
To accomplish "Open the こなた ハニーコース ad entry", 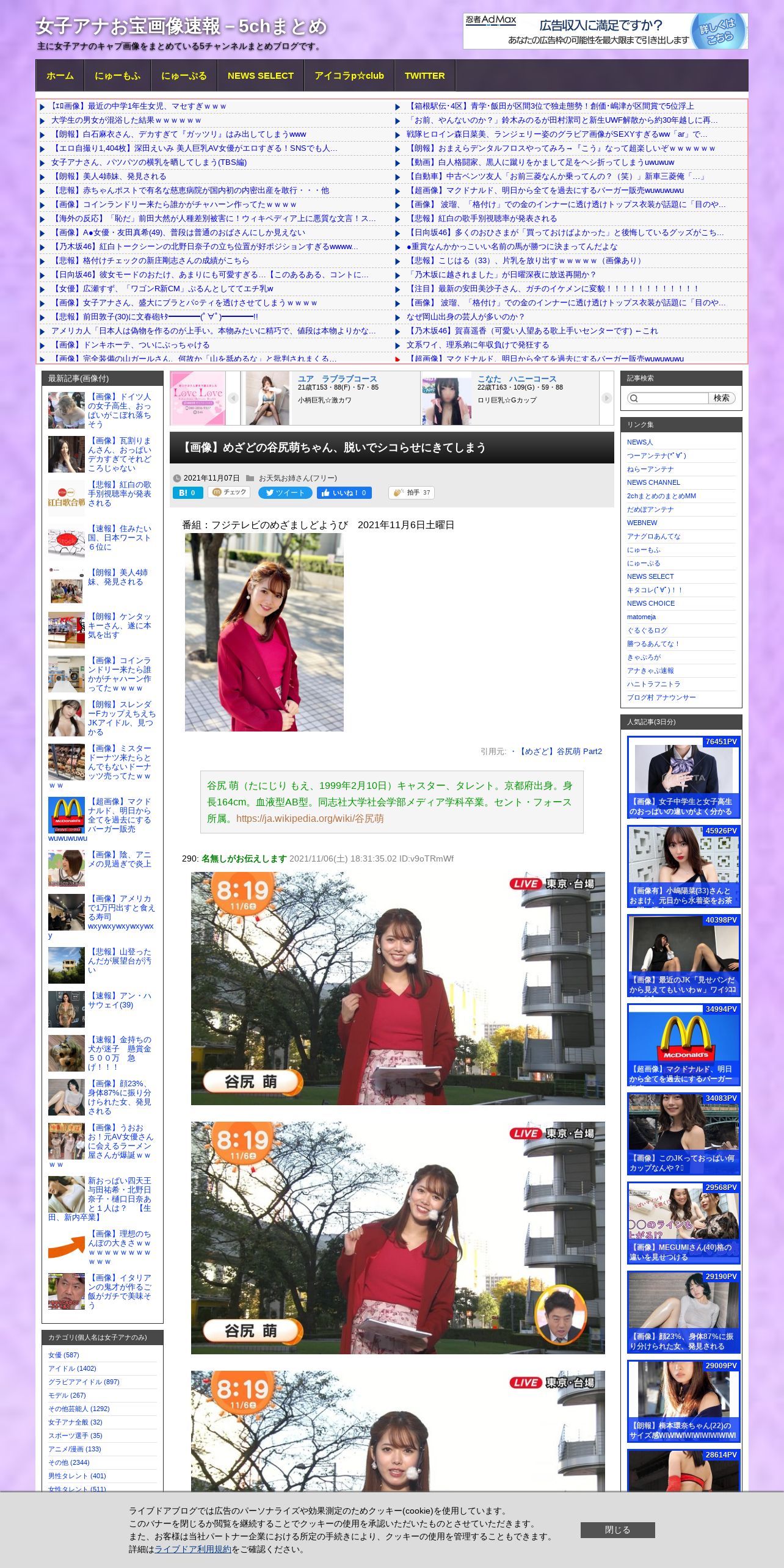I will tap(517, 379).
